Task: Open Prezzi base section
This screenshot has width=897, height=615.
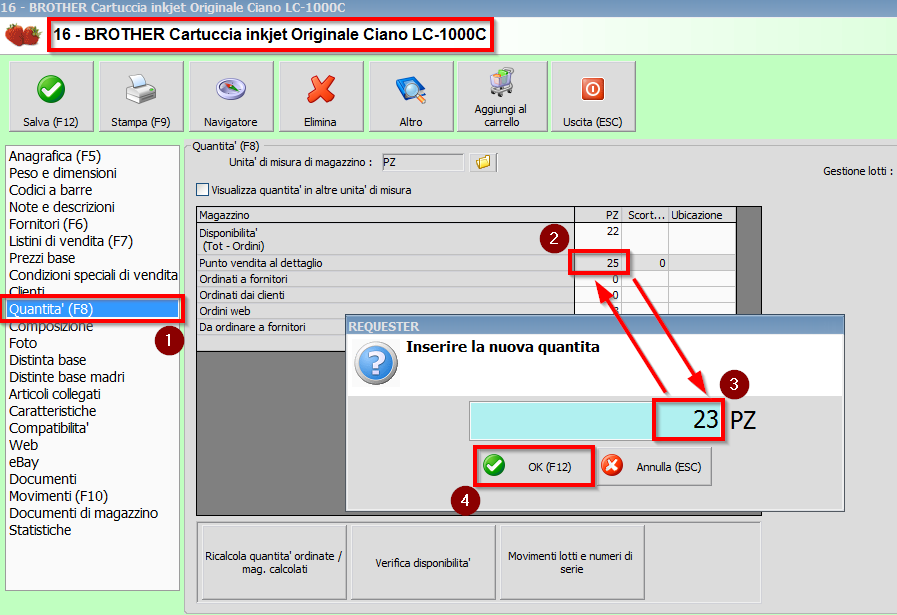Action: coord(42,258)
